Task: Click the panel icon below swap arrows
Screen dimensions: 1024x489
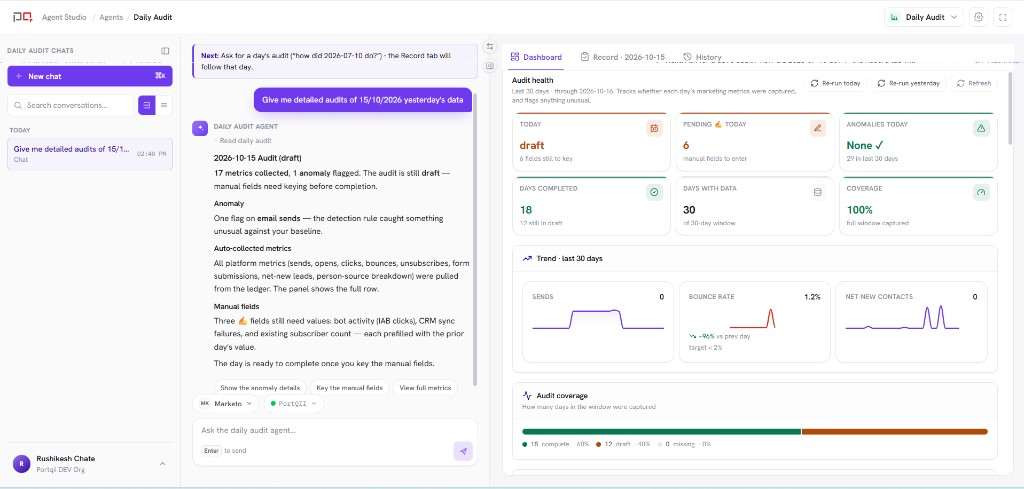Action: click(x=490, y=66)
